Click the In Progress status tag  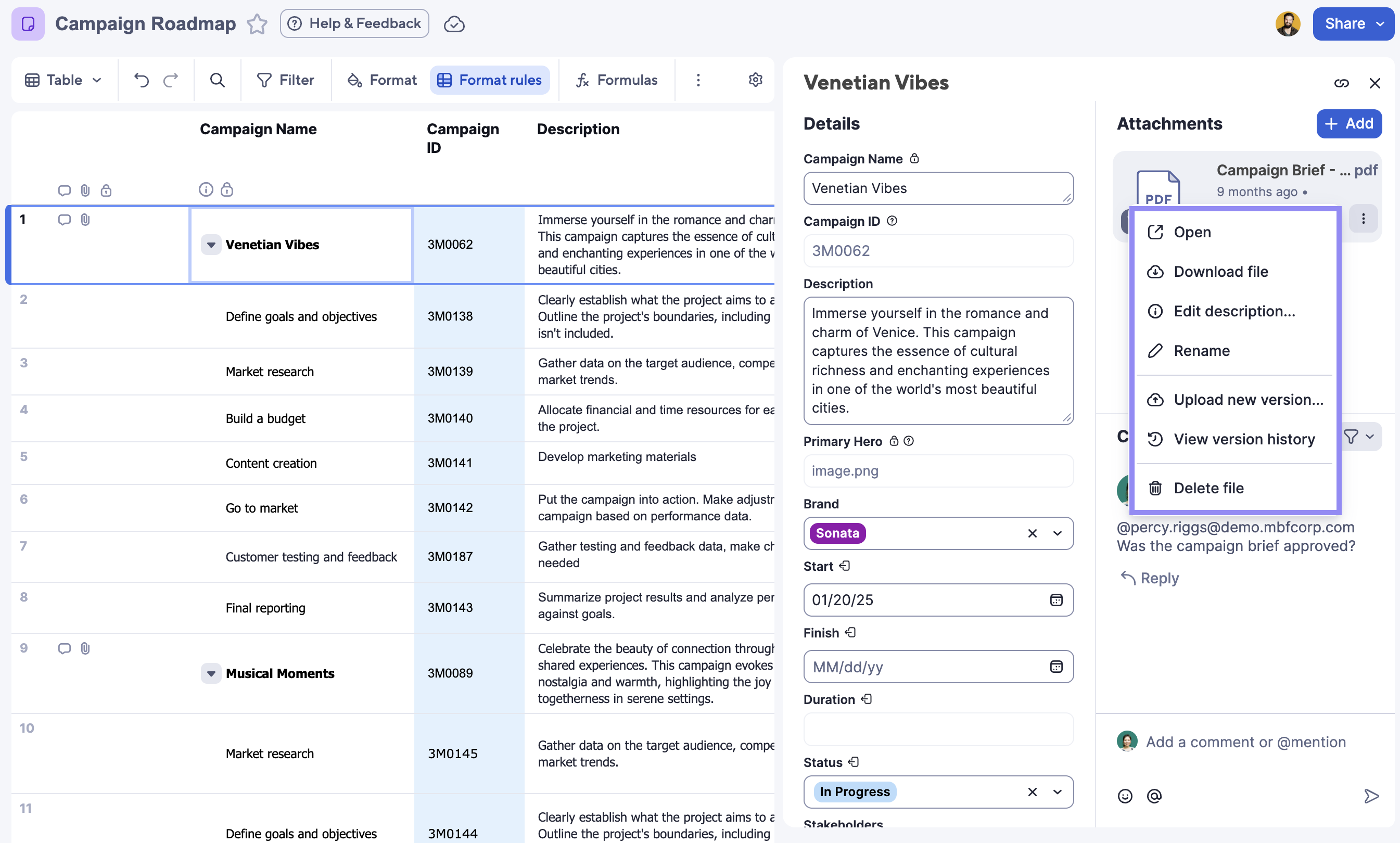click(x=855, y=792)
